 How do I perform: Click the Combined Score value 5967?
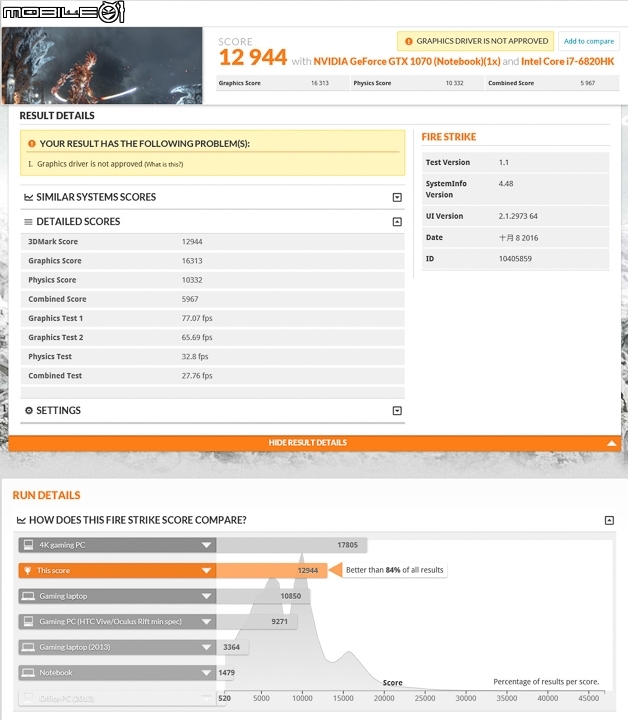[190, 299]
